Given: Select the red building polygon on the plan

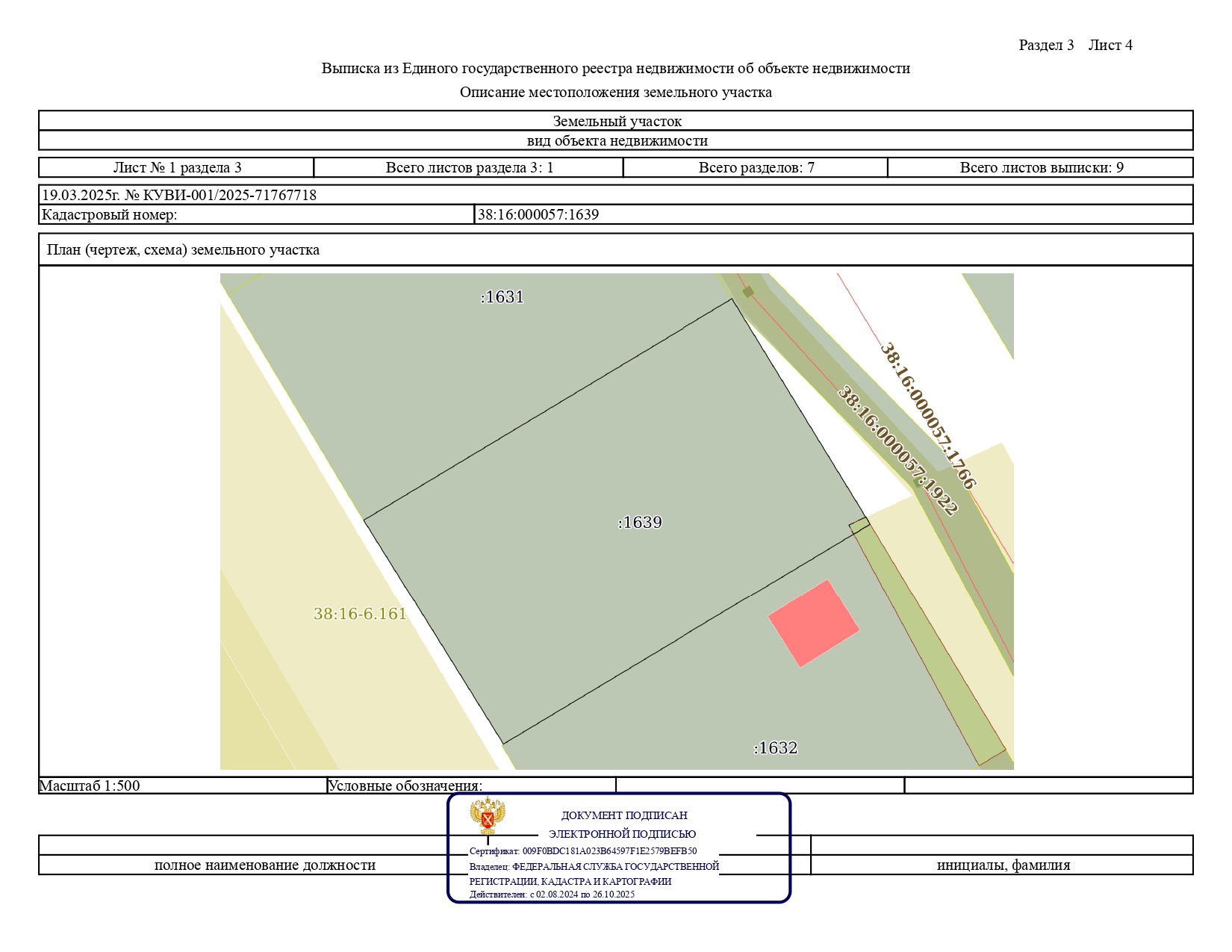Looking at the screenshot, I should pyautogui.click(x=814, y=623).
